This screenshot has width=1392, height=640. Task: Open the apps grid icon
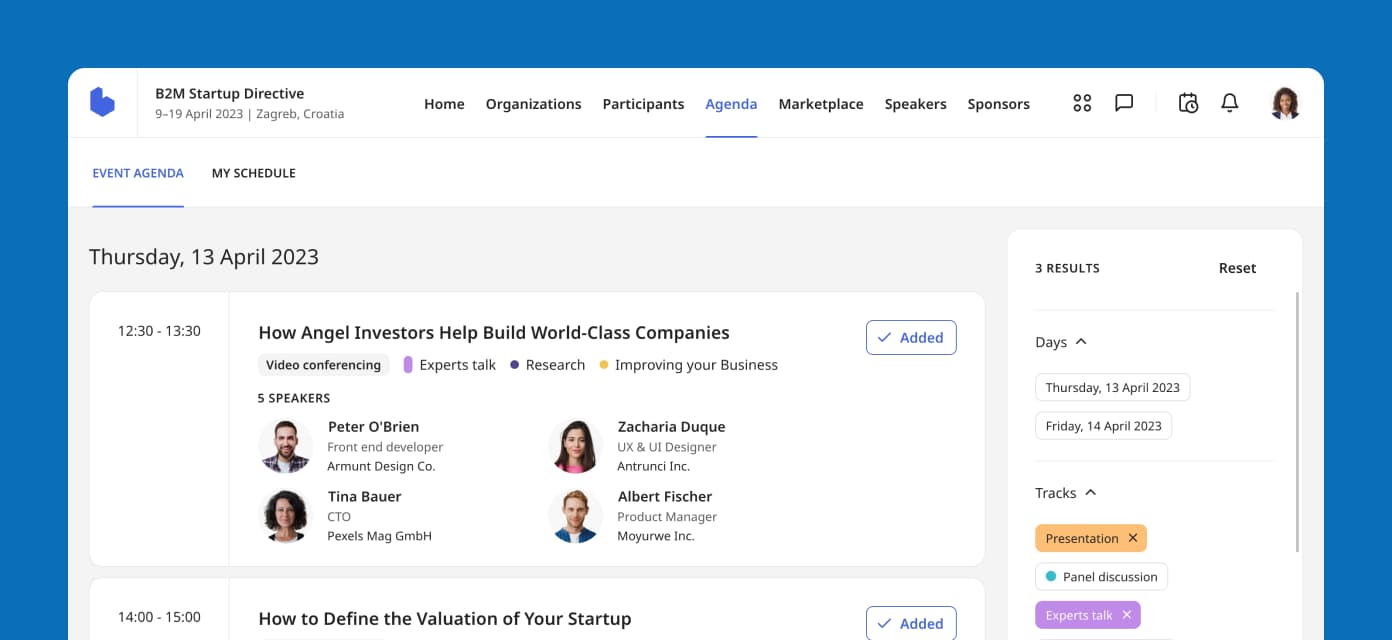[x=1082, y=103]
